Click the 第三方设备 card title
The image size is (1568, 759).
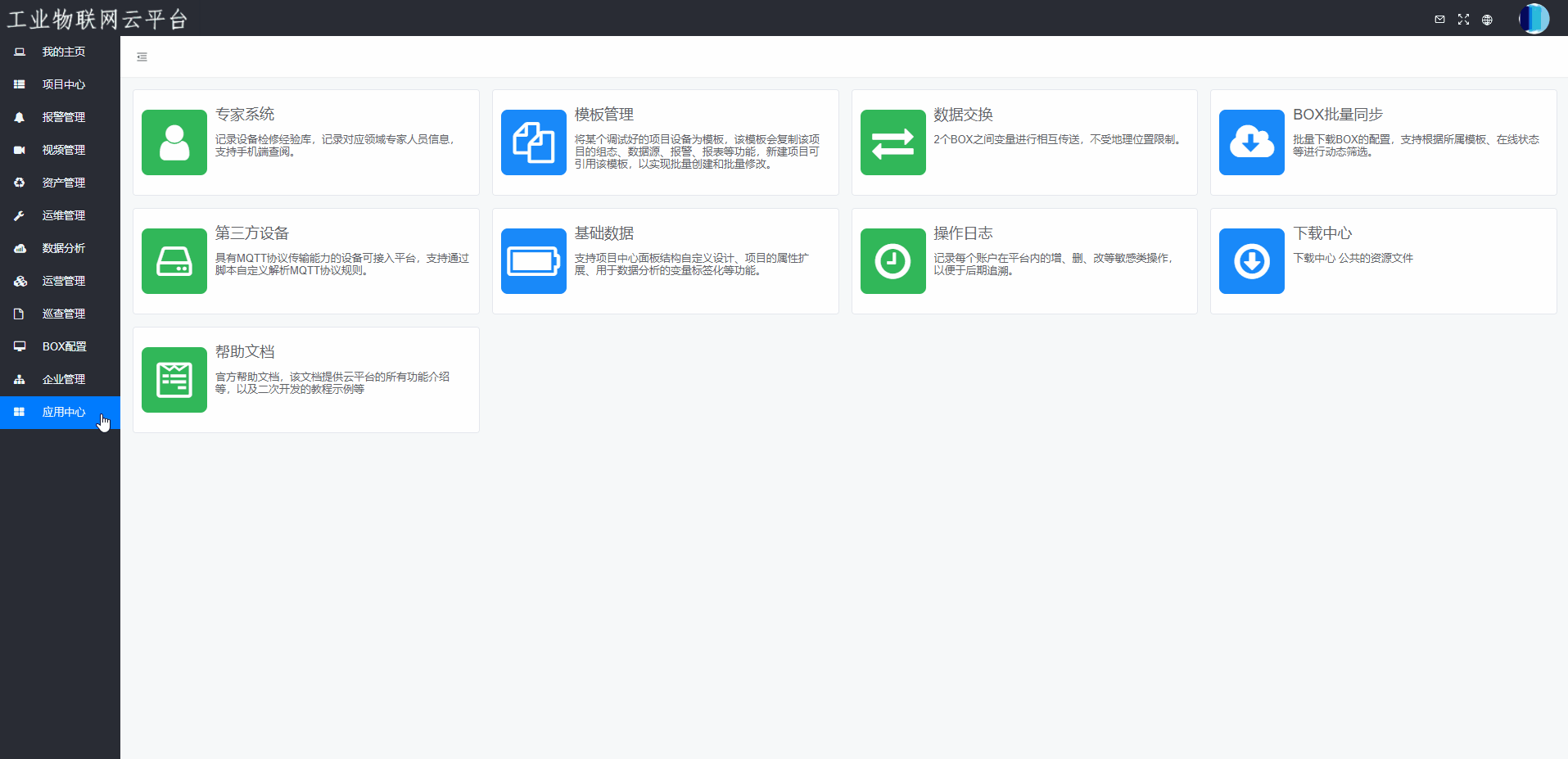252,233
